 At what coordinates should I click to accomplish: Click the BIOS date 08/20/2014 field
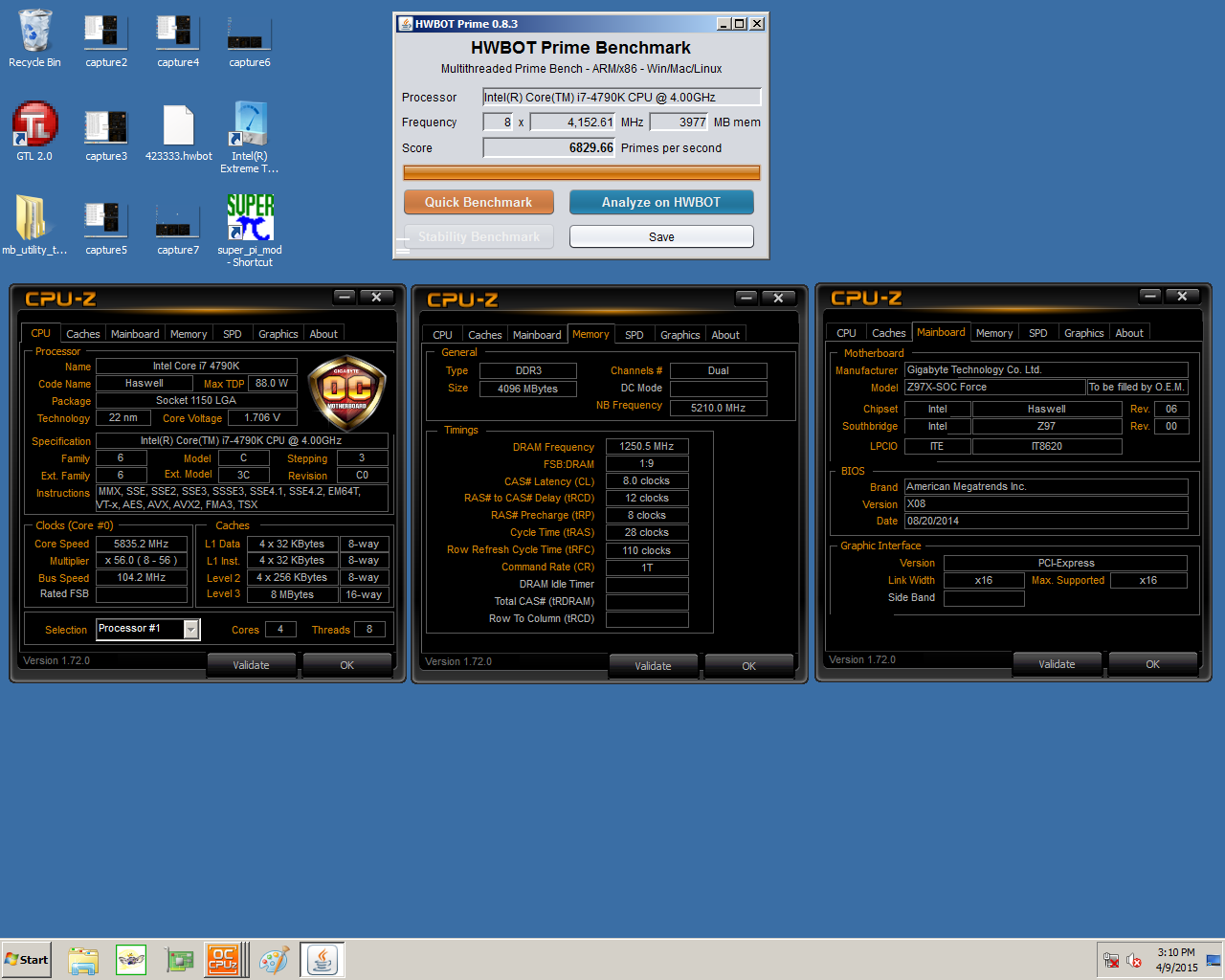[1046, 521]
